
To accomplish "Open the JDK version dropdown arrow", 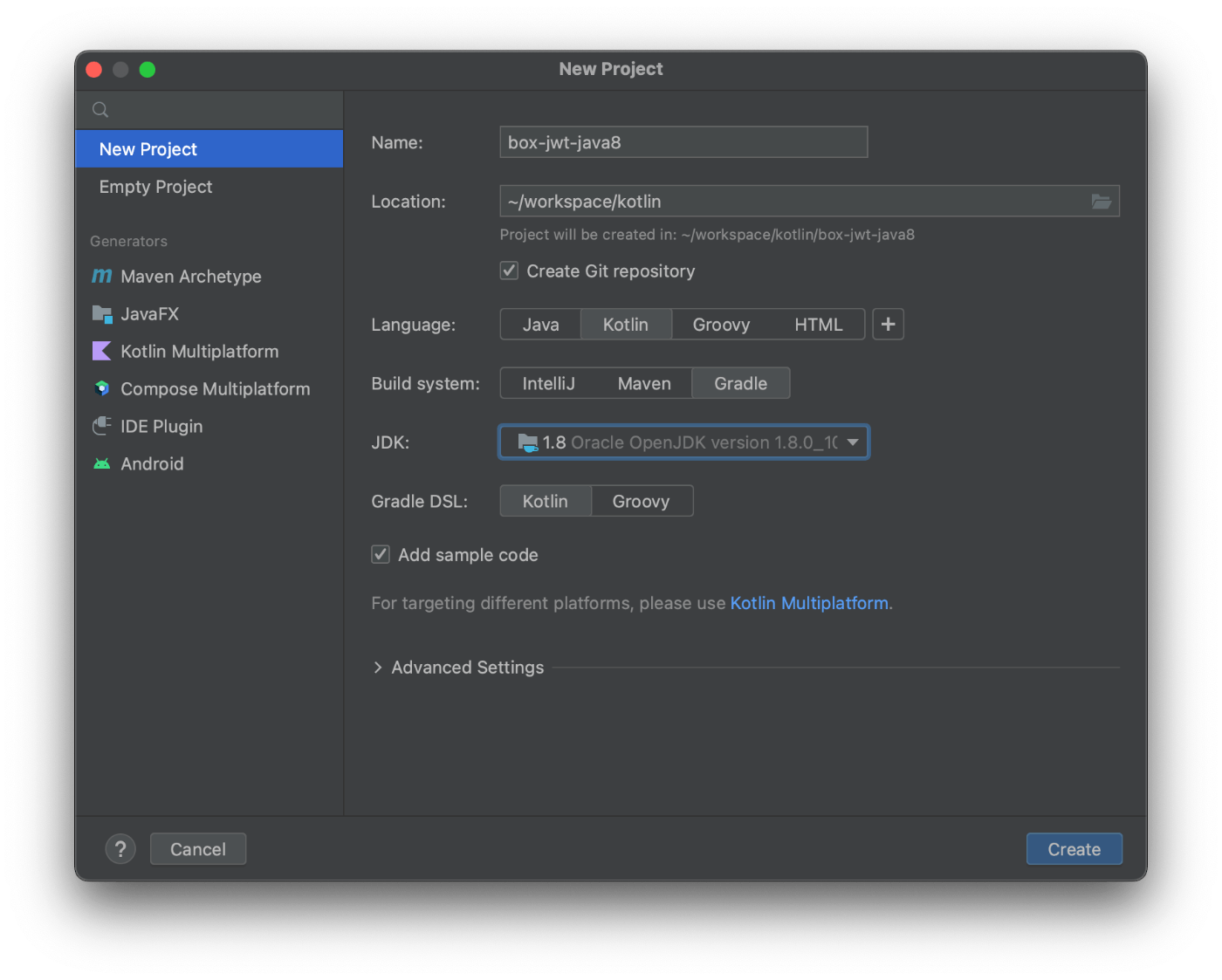I will [853, 442].
